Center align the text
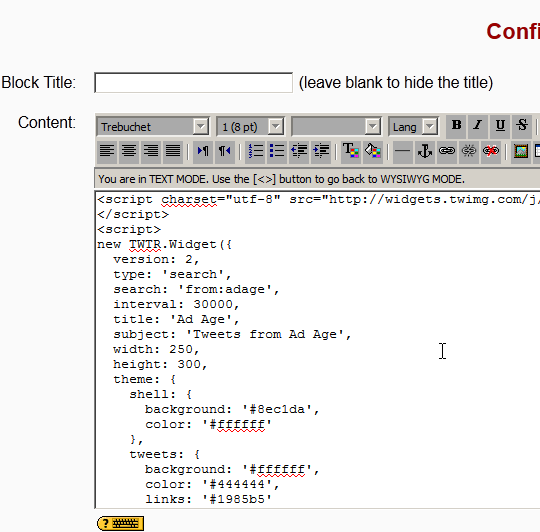The height and width of the screenshot is (532, 540). pyautogui.click(x=129, y=152)
